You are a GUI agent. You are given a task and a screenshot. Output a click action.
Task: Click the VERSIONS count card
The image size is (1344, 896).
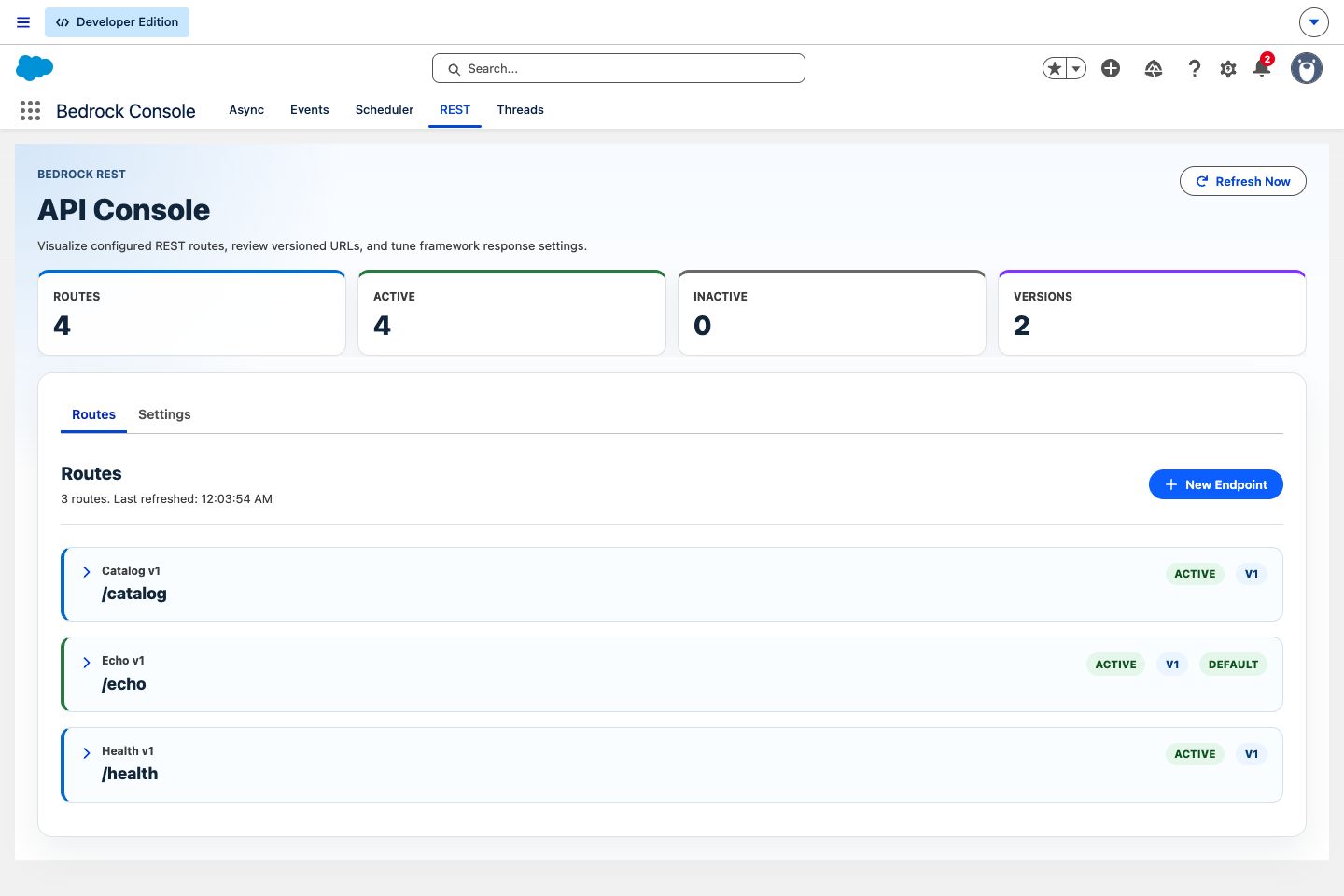click(1152, 313)
